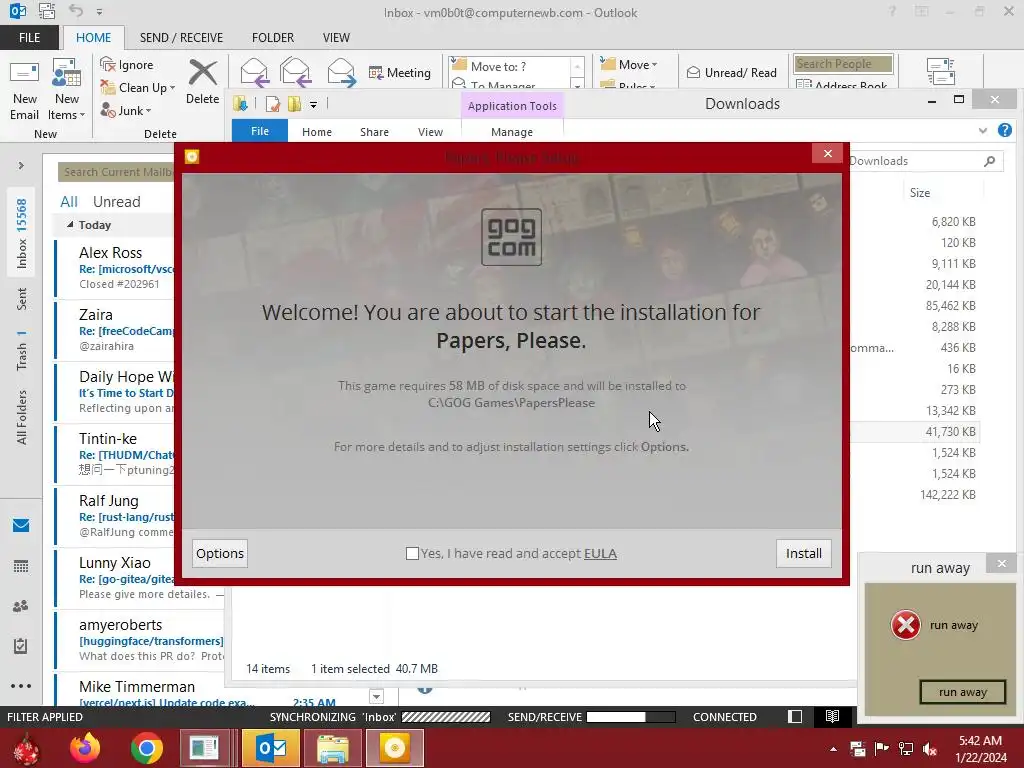Image resolution: width=1024 pixels, height=768 pixels.
Task: Click the Reply envelope icon
Action: [254, 72]
